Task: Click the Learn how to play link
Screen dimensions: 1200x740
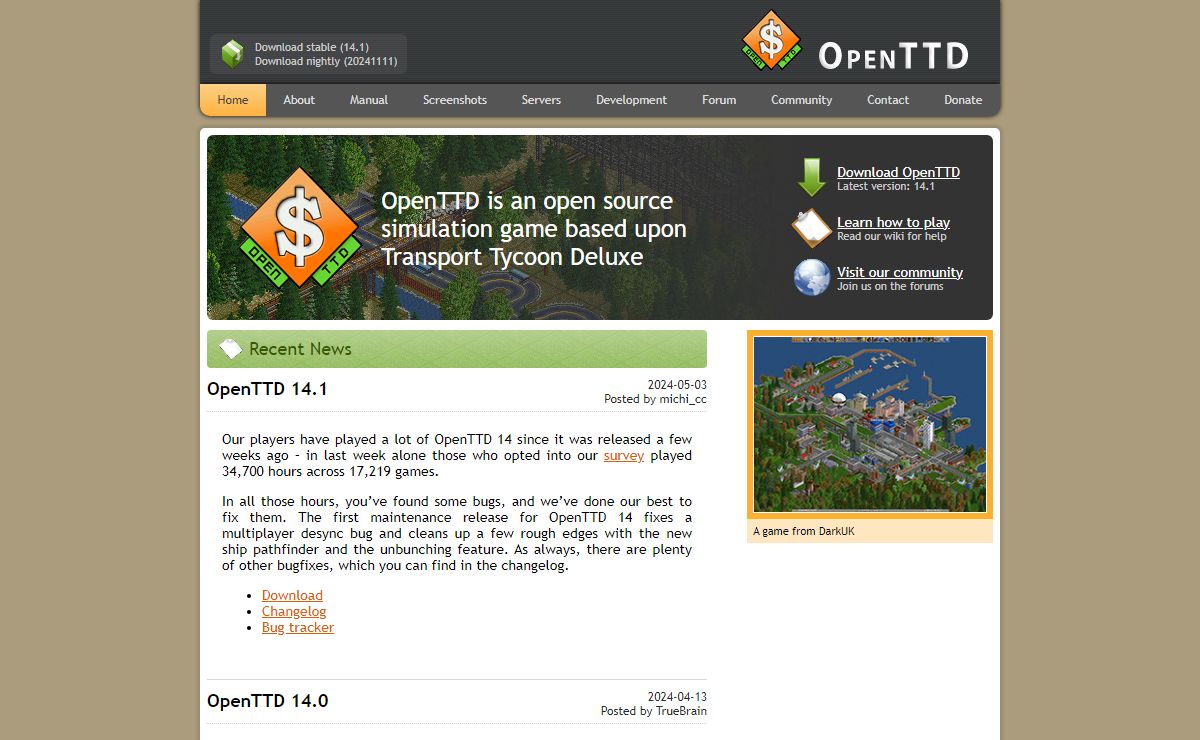Action: tap(893, 222)
